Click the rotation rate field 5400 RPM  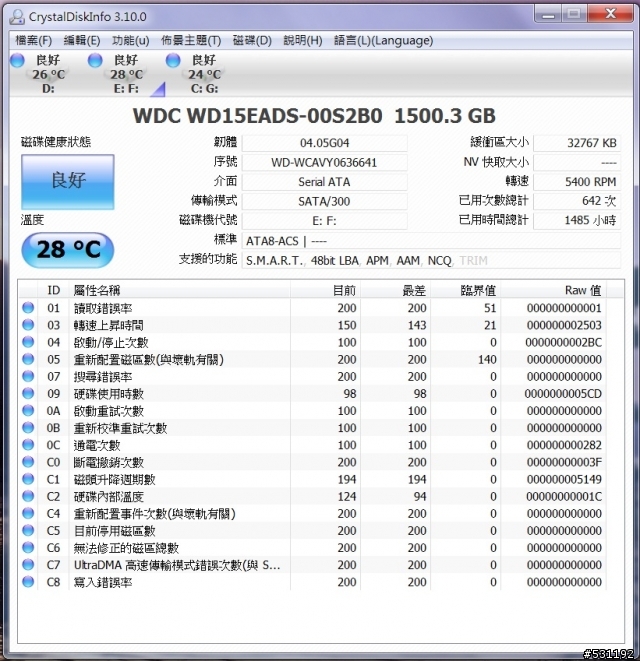[577, 182]
